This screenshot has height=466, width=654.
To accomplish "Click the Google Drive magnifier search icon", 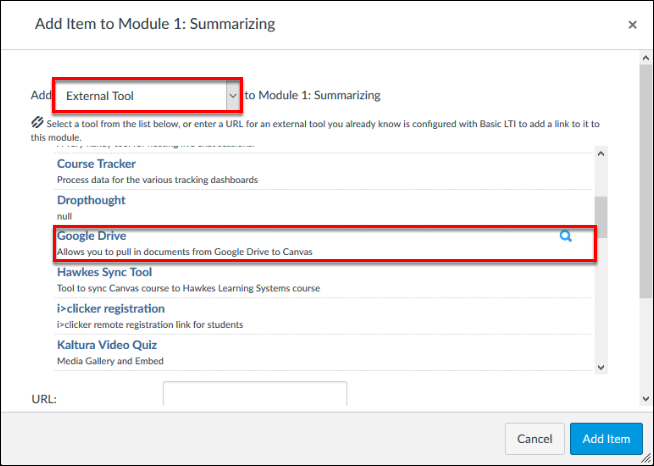I will coord(566,237).
